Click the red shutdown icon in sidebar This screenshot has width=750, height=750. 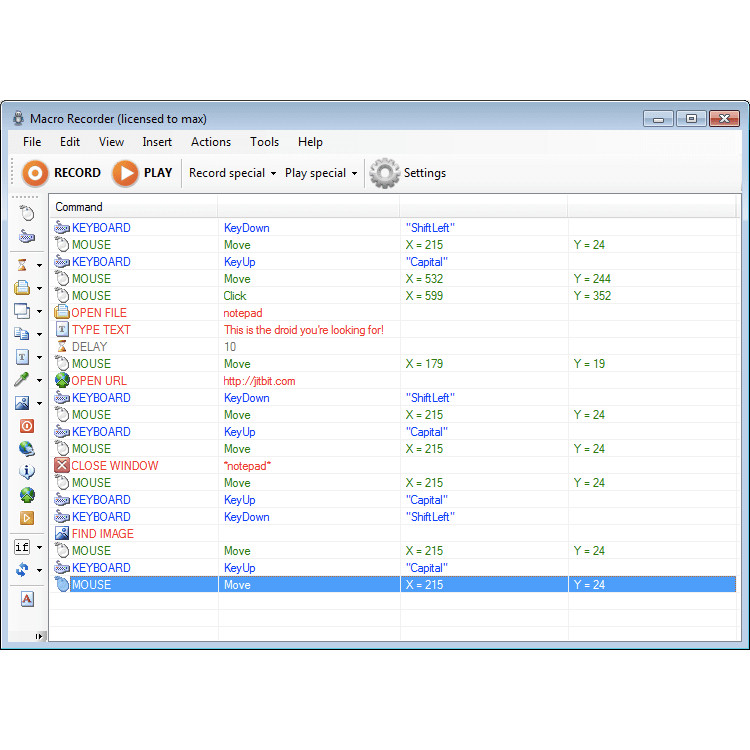pyautogui.click(x=27, y=426)
